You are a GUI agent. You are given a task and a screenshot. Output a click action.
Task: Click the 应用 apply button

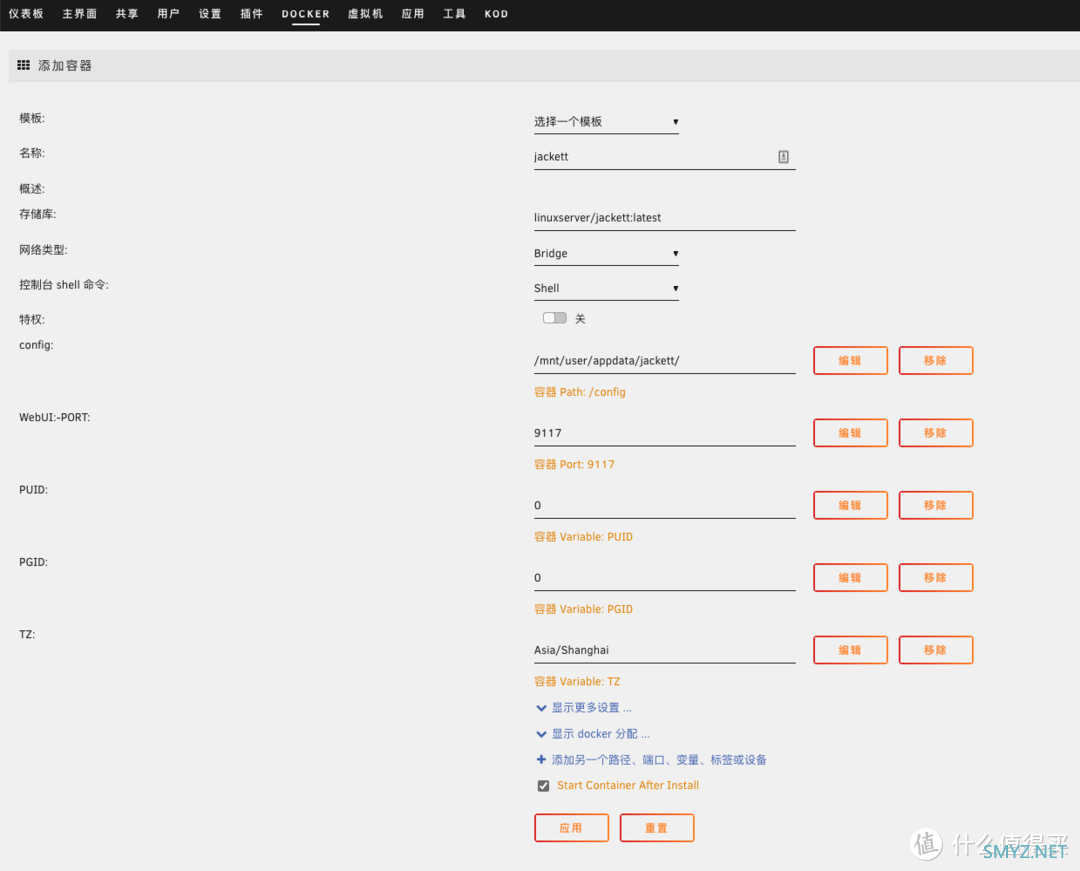tap(571, 828)
